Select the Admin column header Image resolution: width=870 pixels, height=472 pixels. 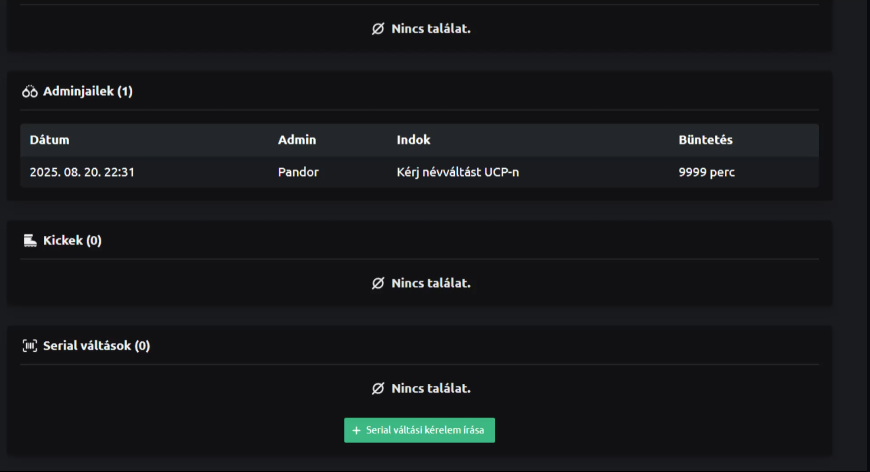click(297, 140)
